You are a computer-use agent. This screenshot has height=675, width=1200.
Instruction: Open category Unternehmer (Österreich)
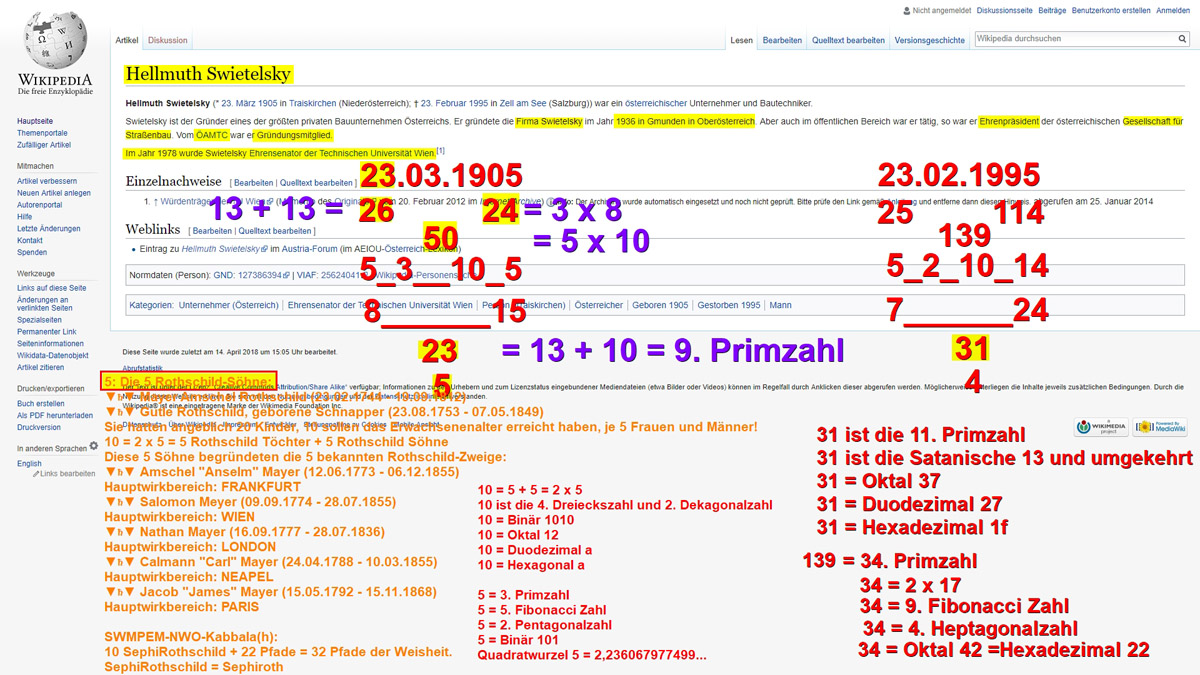[230, 305]
